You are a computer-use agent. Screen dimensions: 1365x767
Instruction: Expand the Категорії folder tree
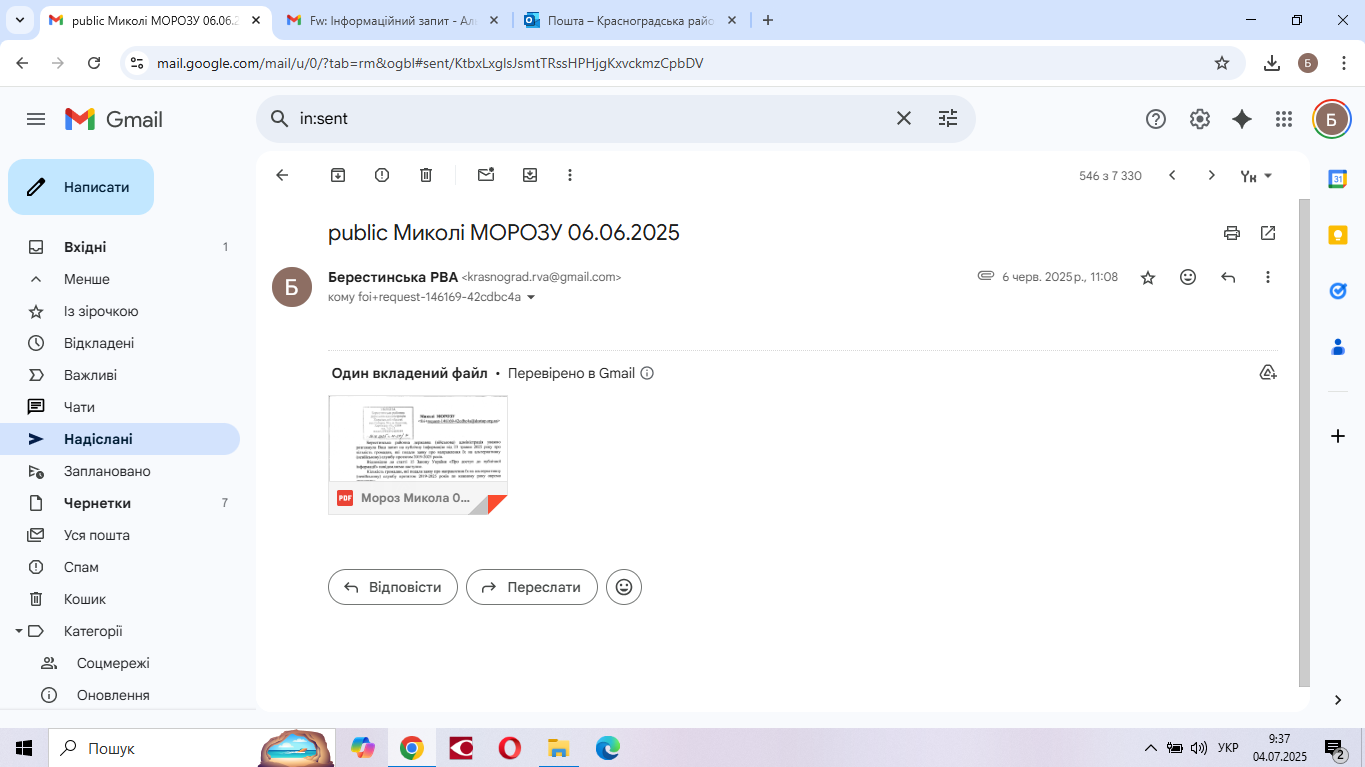(18, 631)
